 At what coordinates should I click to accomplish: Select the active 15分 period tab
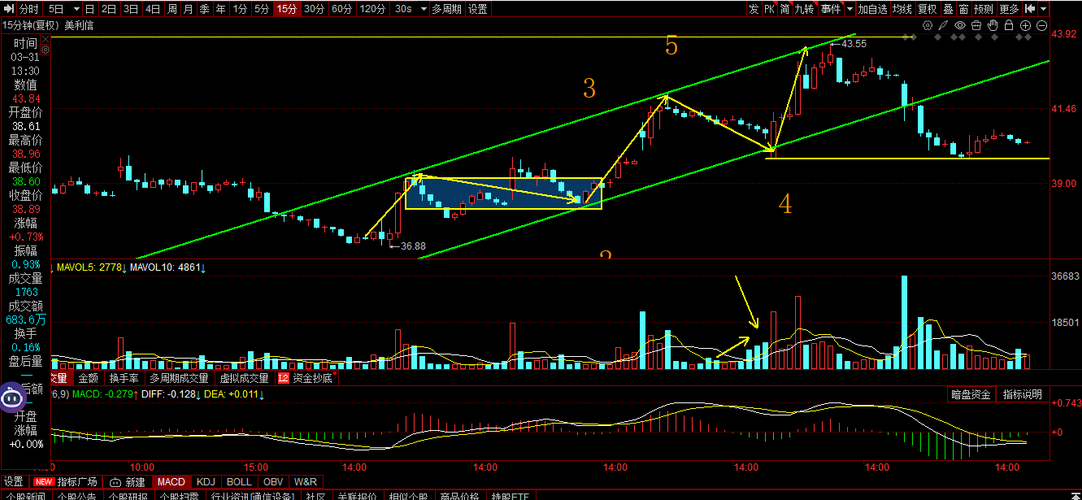286,9
